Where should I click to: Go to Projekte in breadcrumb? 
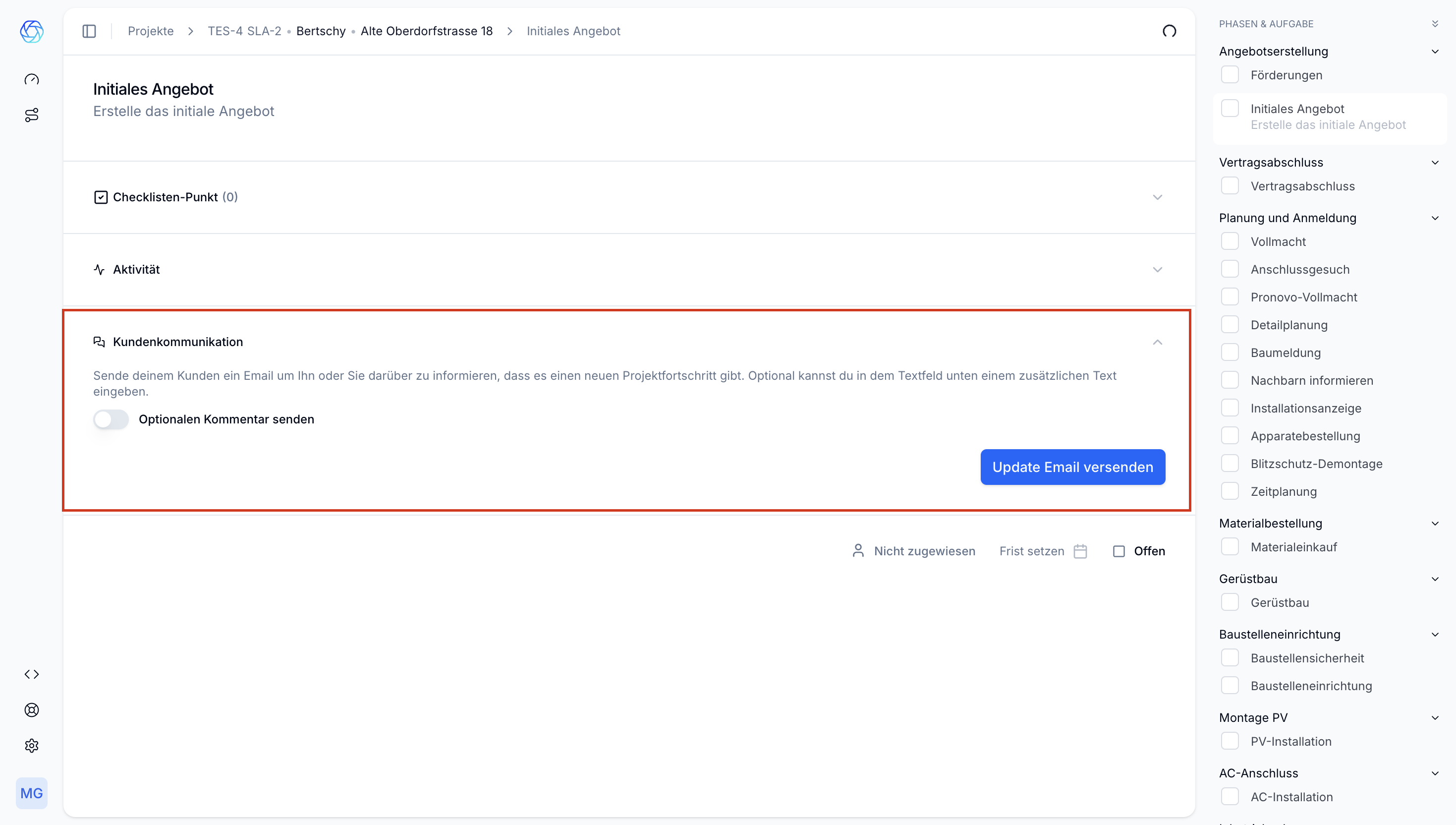(x=151, y=31)
